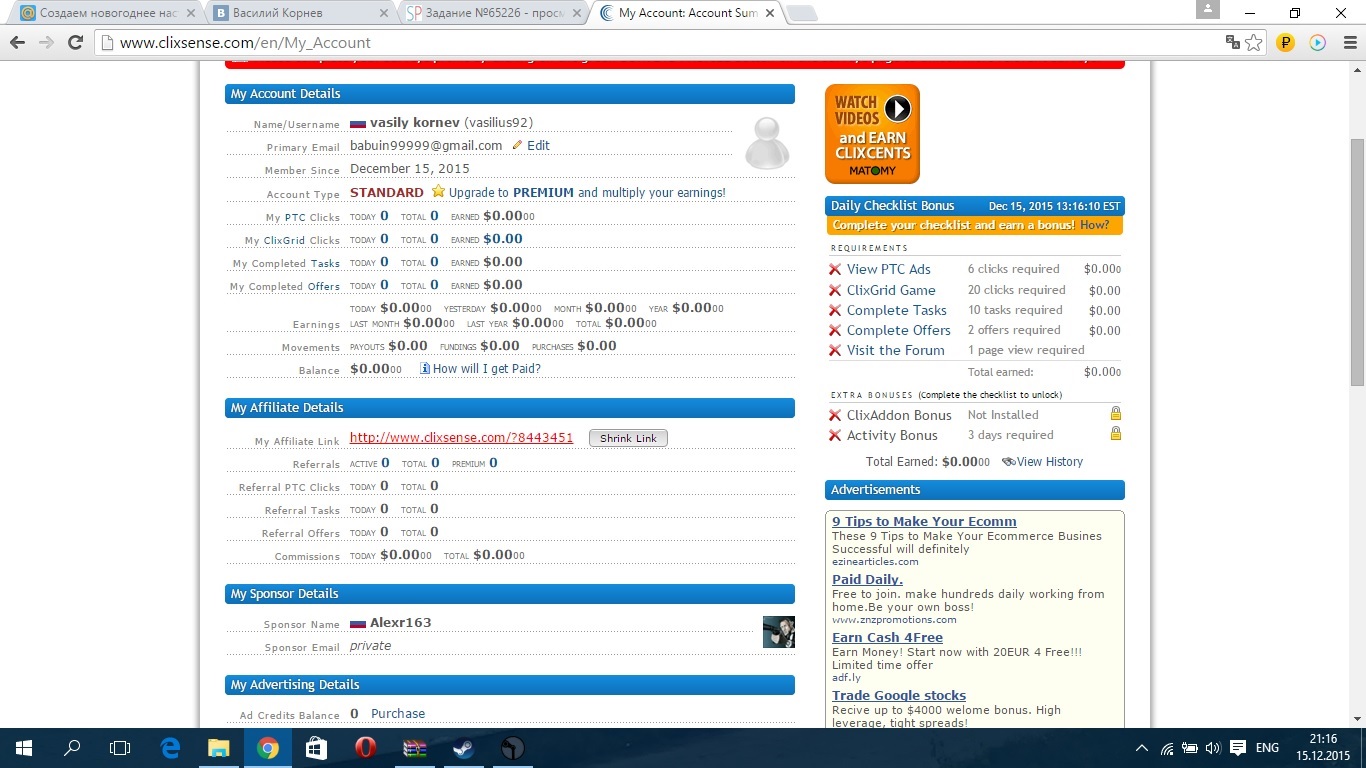Open the colorful play button extension

pyautogui.click(x=1317, y=43)
